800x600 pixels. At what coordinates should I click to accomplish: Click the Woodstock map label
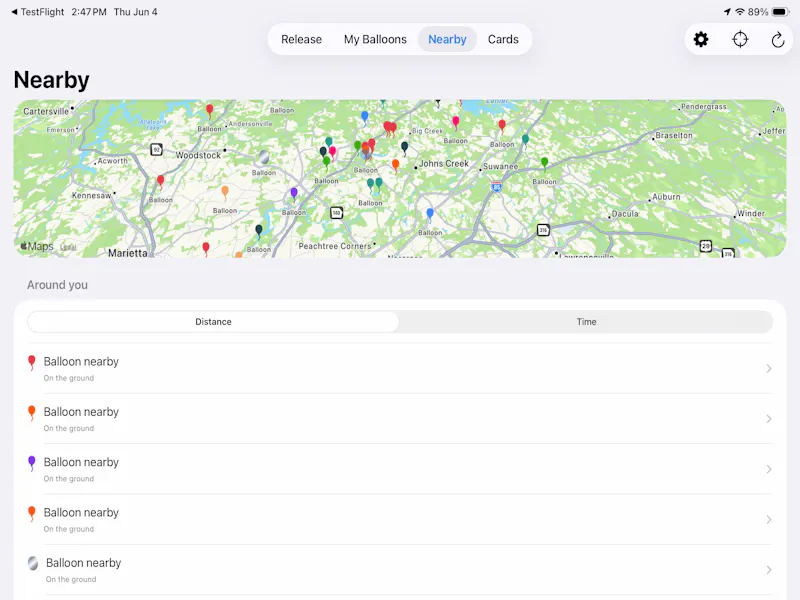coord(198,155)
